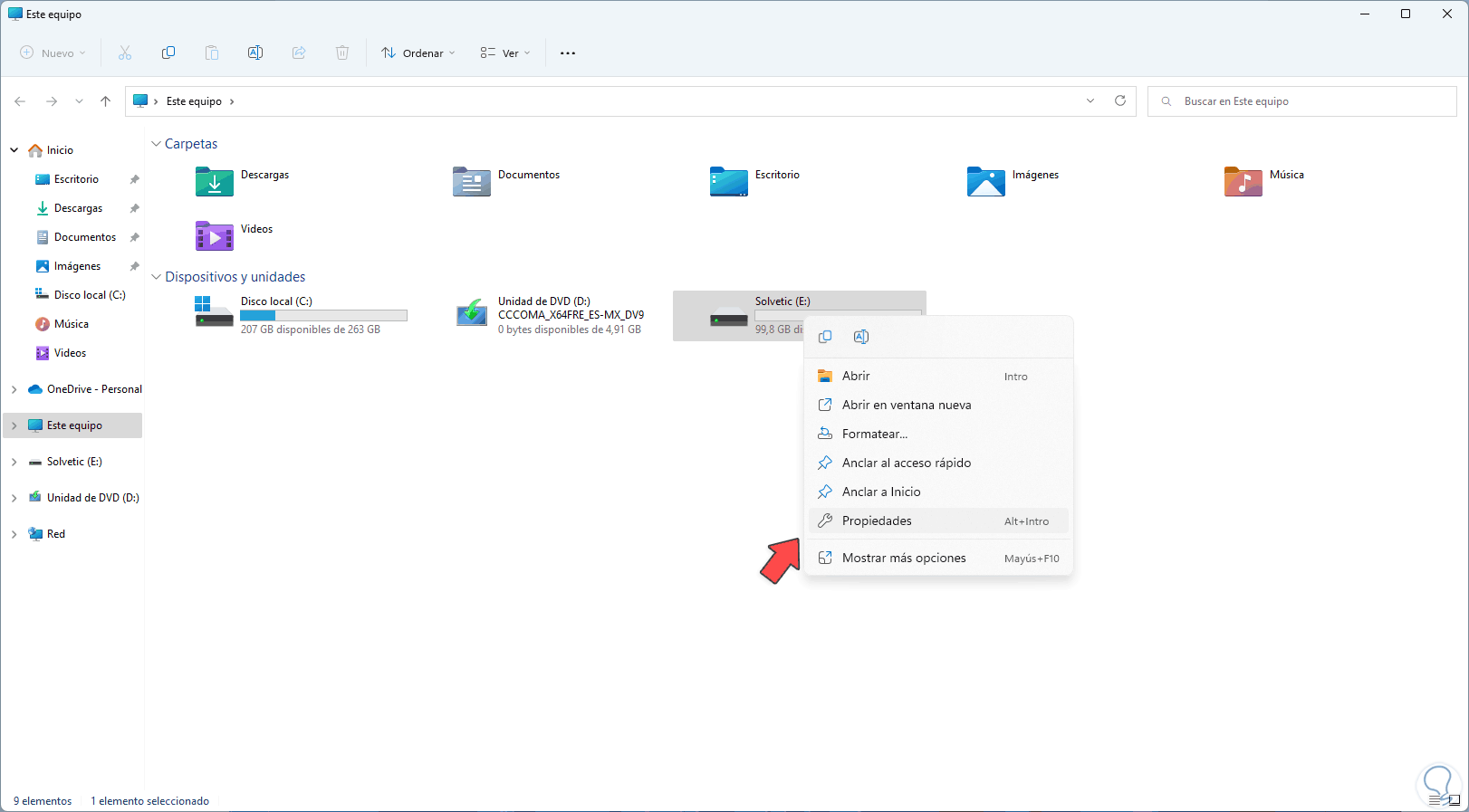Image resolution: width=1469 pixels, height=812 pixels.
Task: Choose Propiedades from the context menu
Action: [x=938, y=521]
